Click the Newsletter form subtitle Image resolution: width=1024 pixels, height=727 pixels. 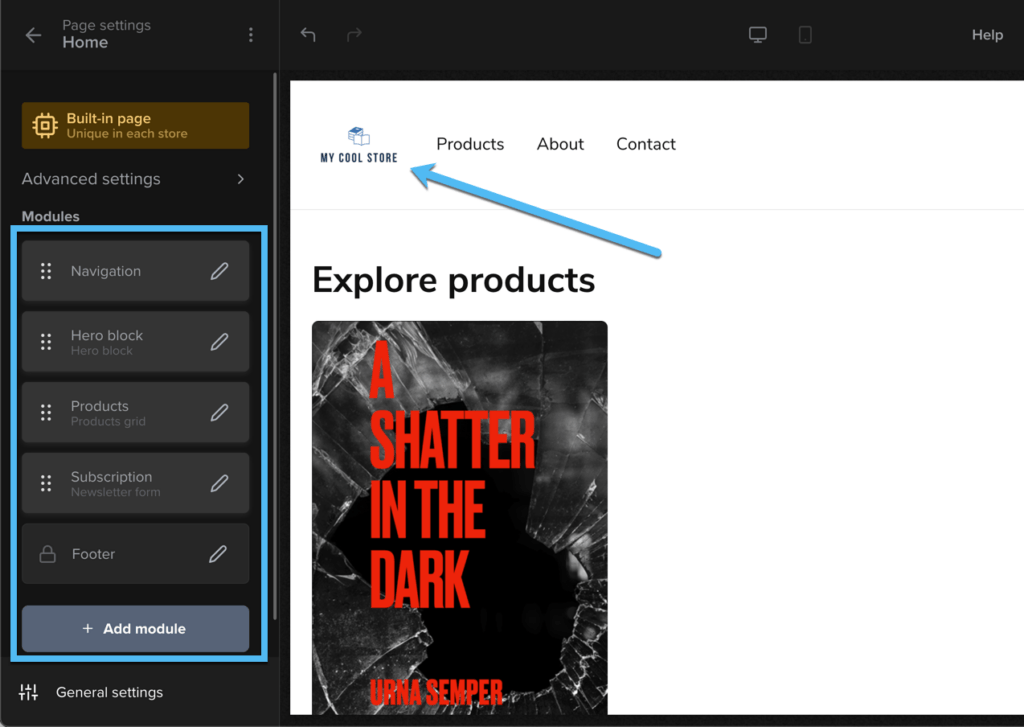pos(116,493)
